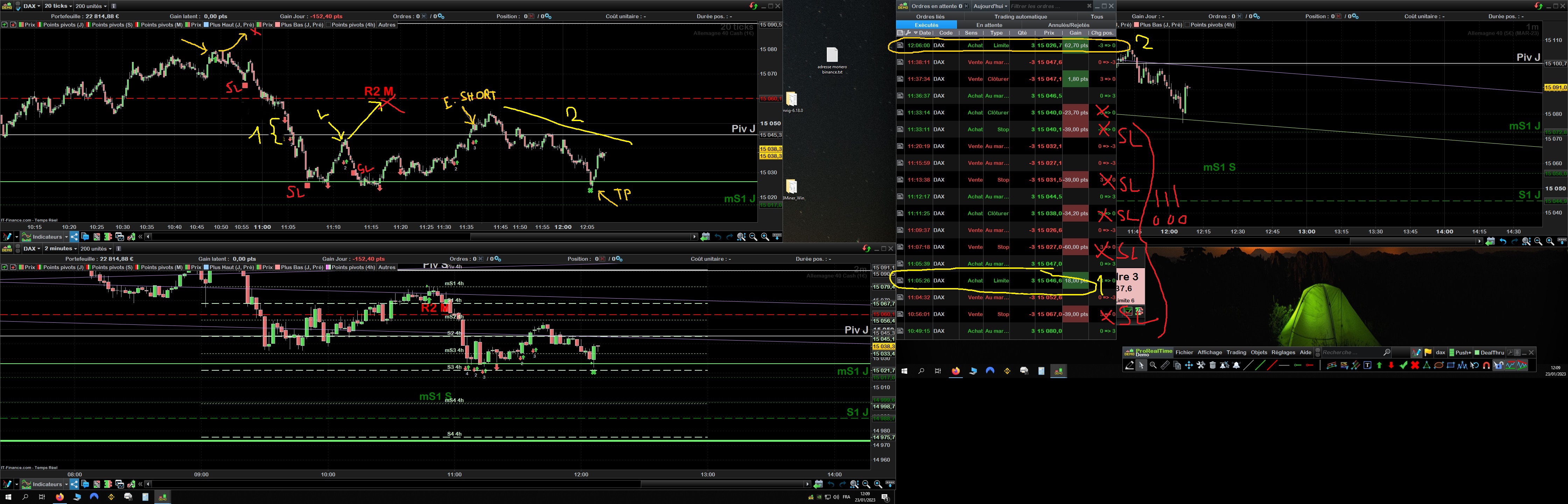
Task: Open the 20 ticks timeframe dropdown
Action: pos(58,6)
